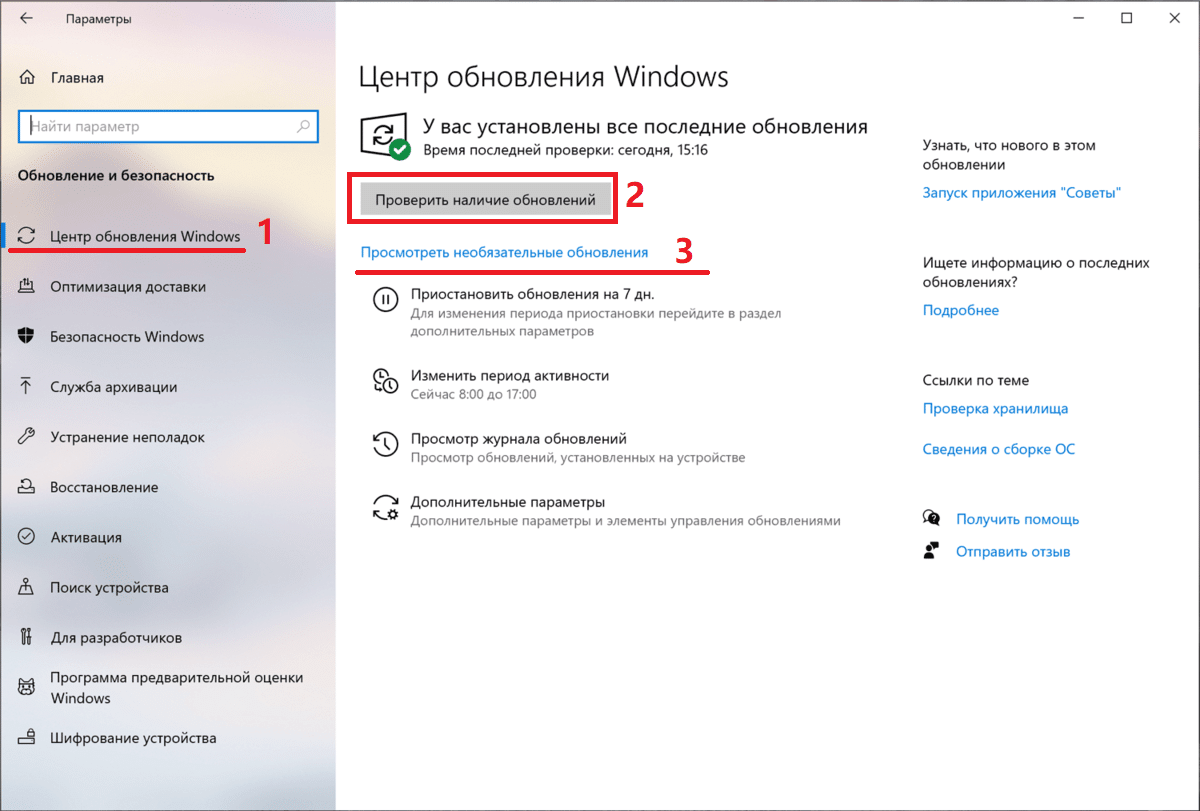Image resolution: width=1200 pixels, height=811 pixels.
Task: Click the Дополнительные параметры gear-sync icon
Action: [x=385, y=507]
